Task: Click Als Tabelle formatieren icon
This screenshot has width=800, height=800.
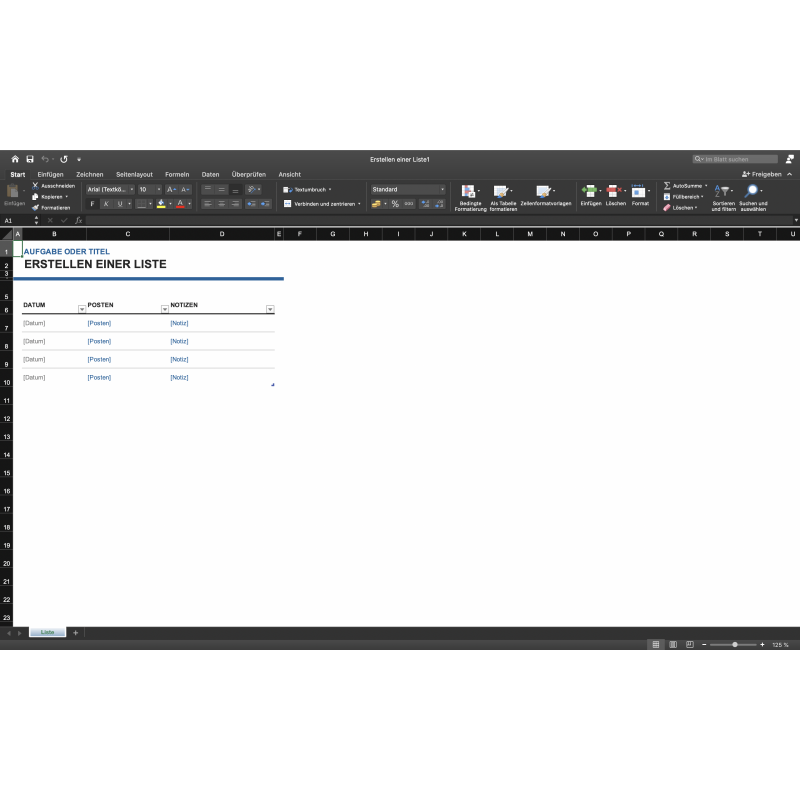Action: click(x=501, y=190)
